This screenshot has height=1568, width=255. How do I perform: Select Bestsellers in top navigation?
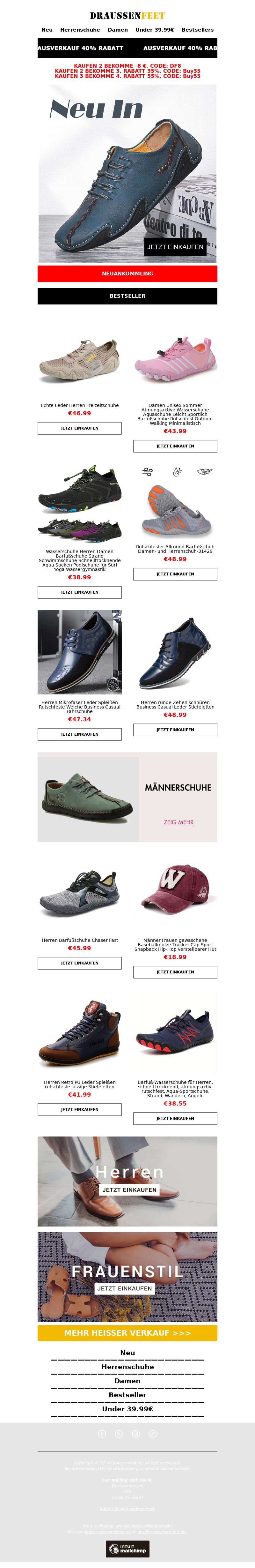click(x=197, y=30)
